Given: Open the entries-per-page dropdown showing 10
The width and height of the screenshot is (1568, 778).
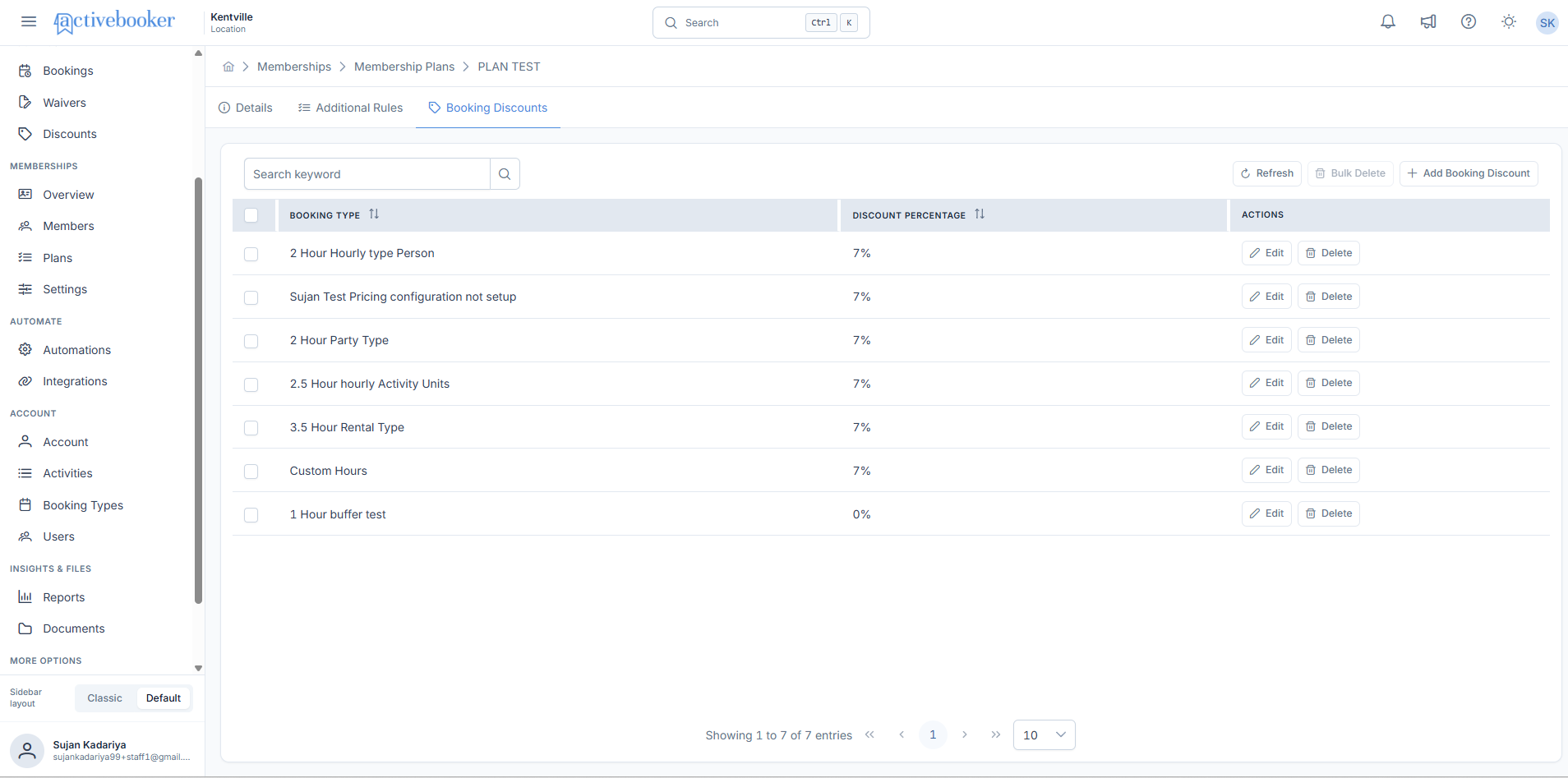Looking at the screenshot, I should click(1045, 734).
